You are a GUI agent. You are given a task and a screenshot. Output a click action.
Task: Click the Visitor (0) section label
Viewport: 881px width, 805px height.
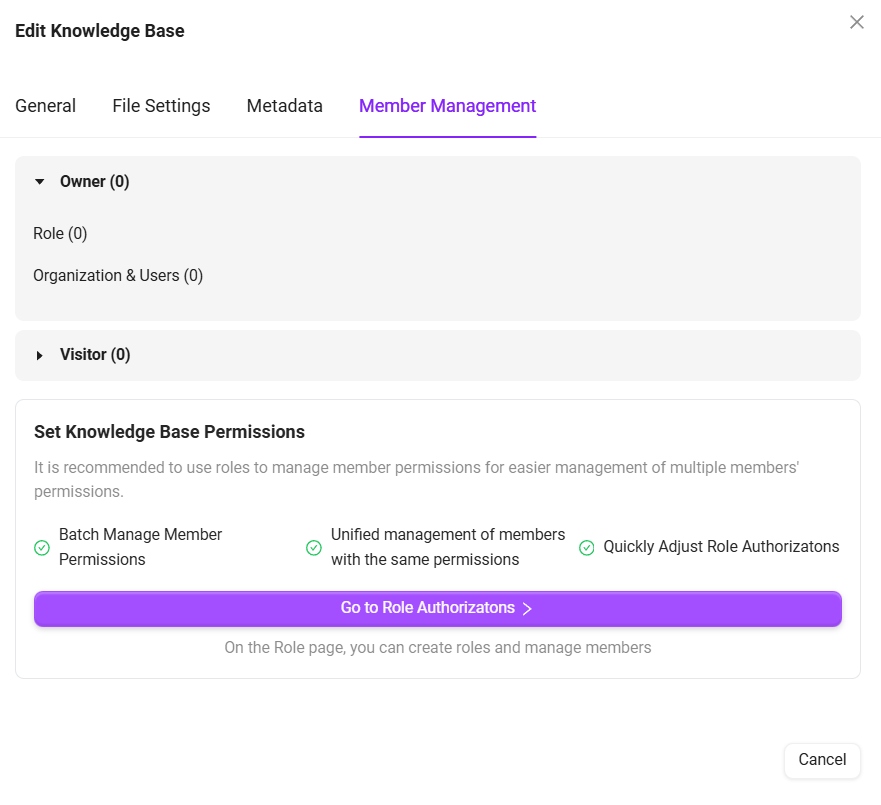click(x=95, y=355)
